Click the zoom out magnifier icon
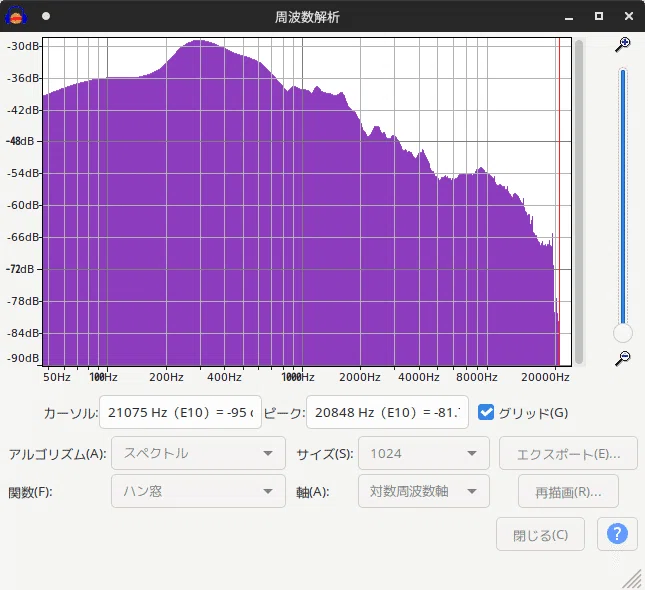The width and height of the screenshot is (645, 590). [623, 358]
